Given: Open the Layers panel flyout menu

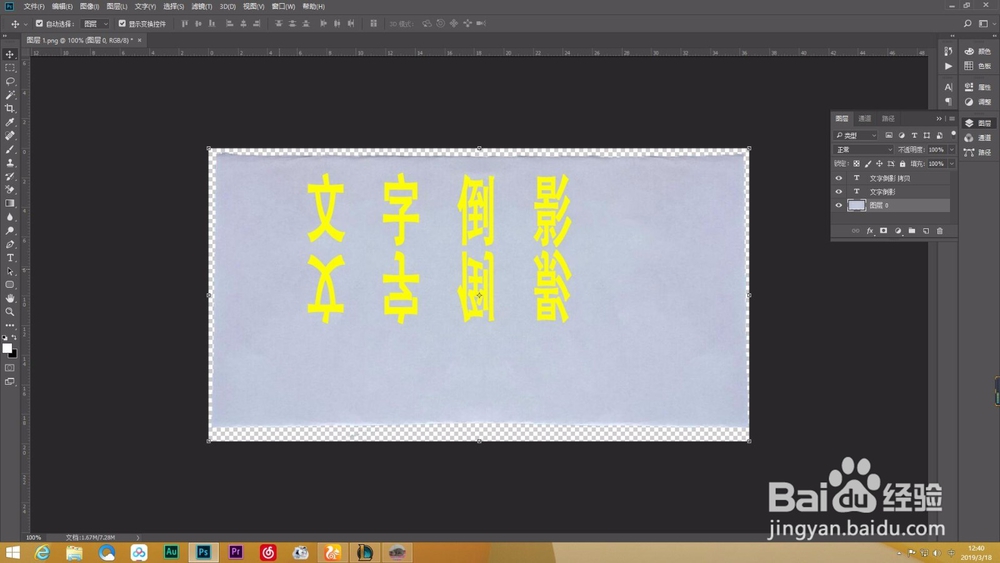Looking at the screenshot, I should pyautogui.click(x=952, y=119).
